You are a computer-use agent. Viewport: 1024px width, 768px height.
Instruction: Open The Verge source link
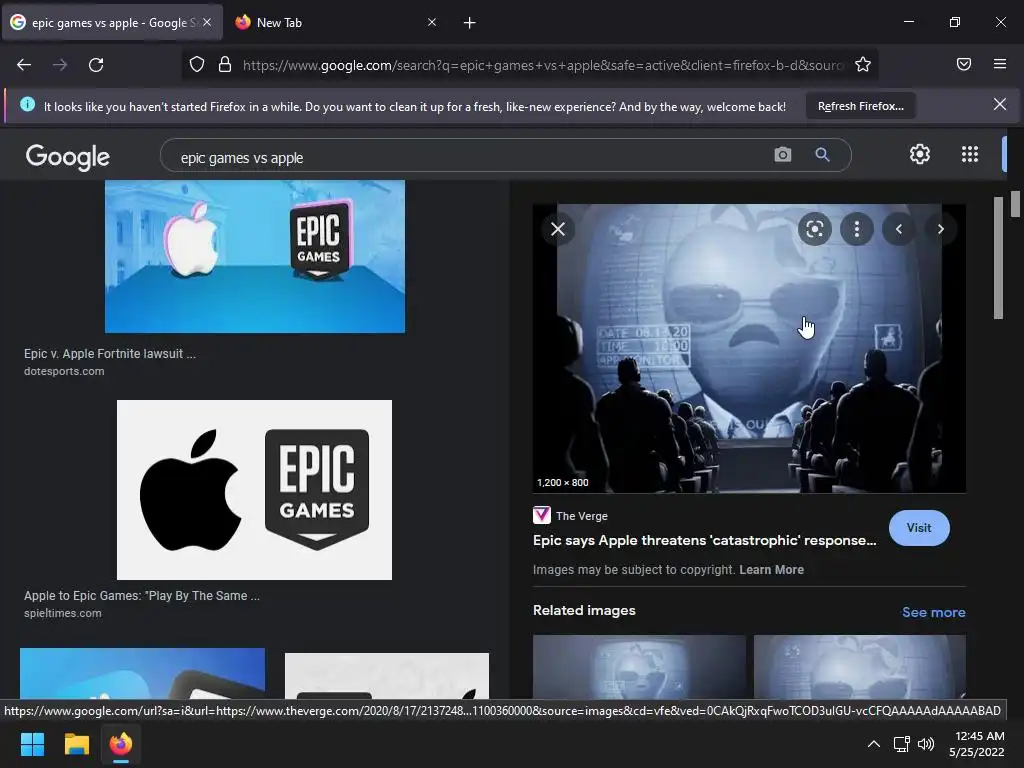pos(571,516)
